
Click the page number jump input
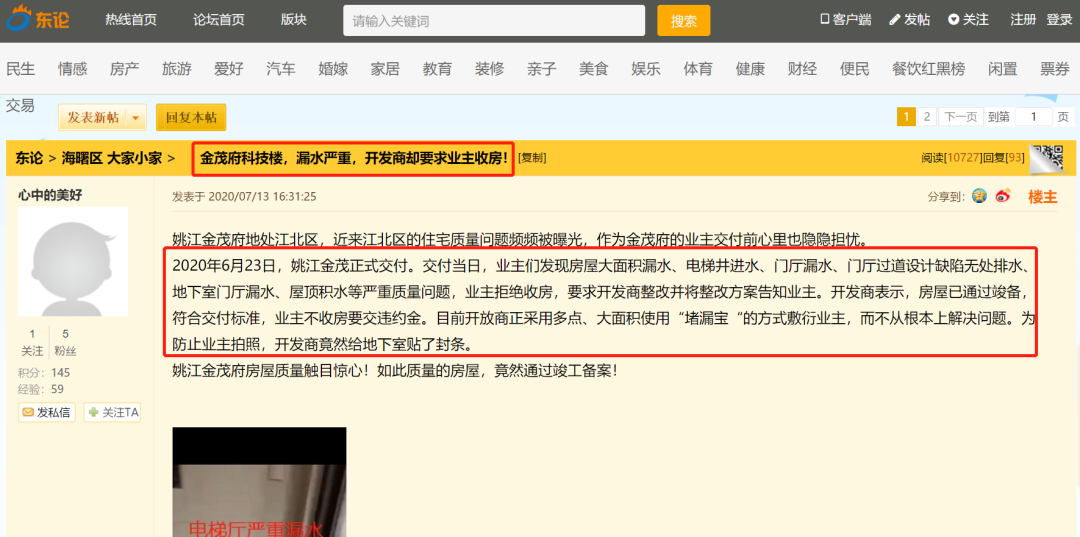[x=1034, y=117]
